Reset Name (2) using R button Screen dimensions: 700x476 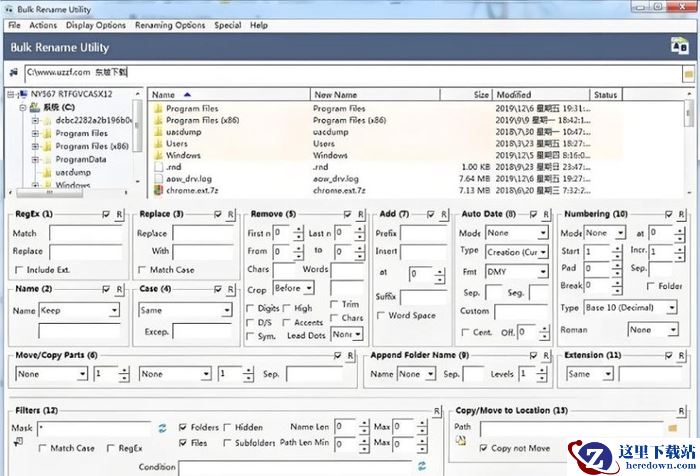119,289
